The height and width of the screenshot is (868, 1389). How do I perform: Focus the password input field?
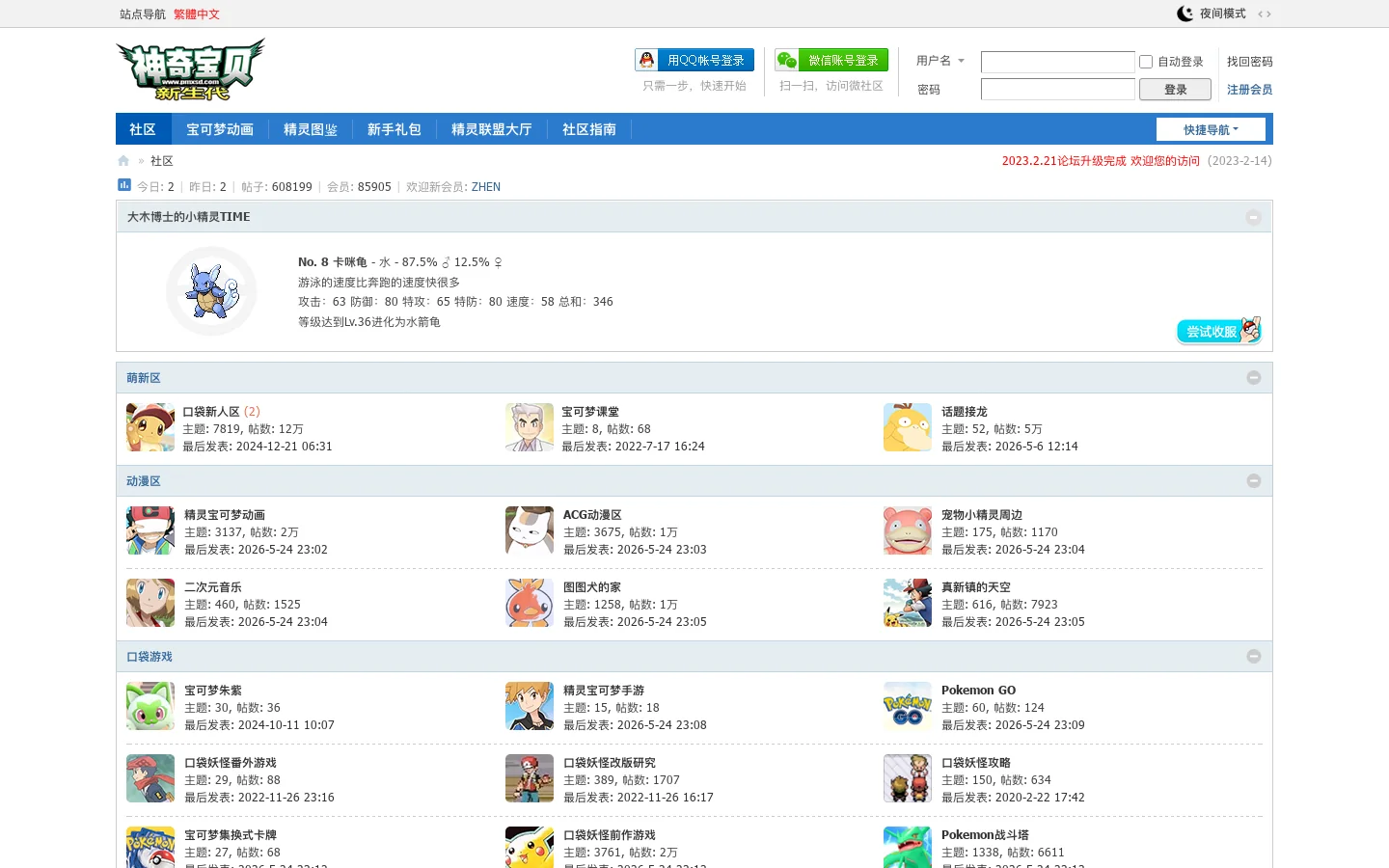(1058, 90)
